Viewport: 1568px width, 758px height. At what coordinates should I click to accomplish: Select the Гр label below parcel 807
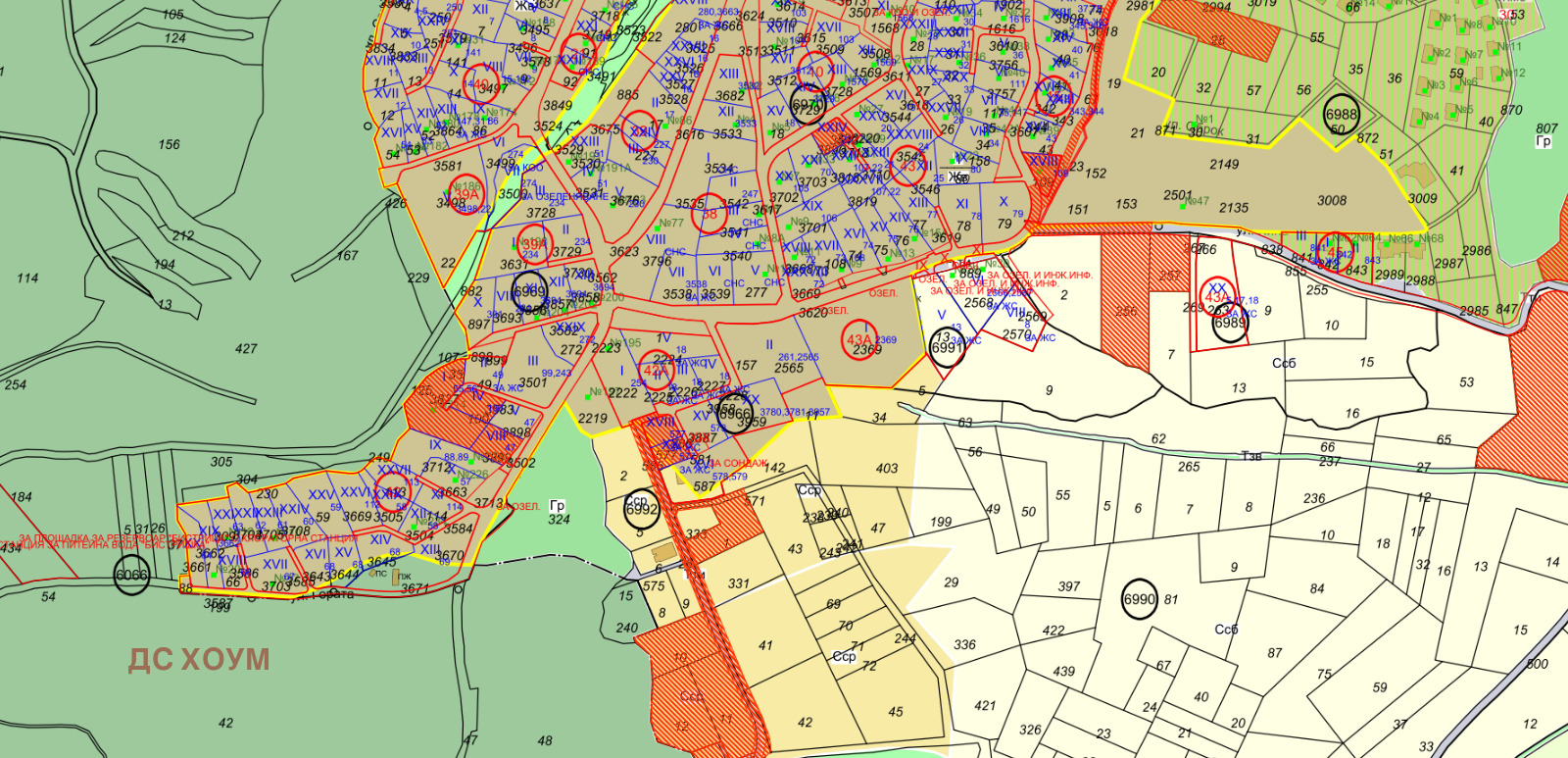[1543, 142]
